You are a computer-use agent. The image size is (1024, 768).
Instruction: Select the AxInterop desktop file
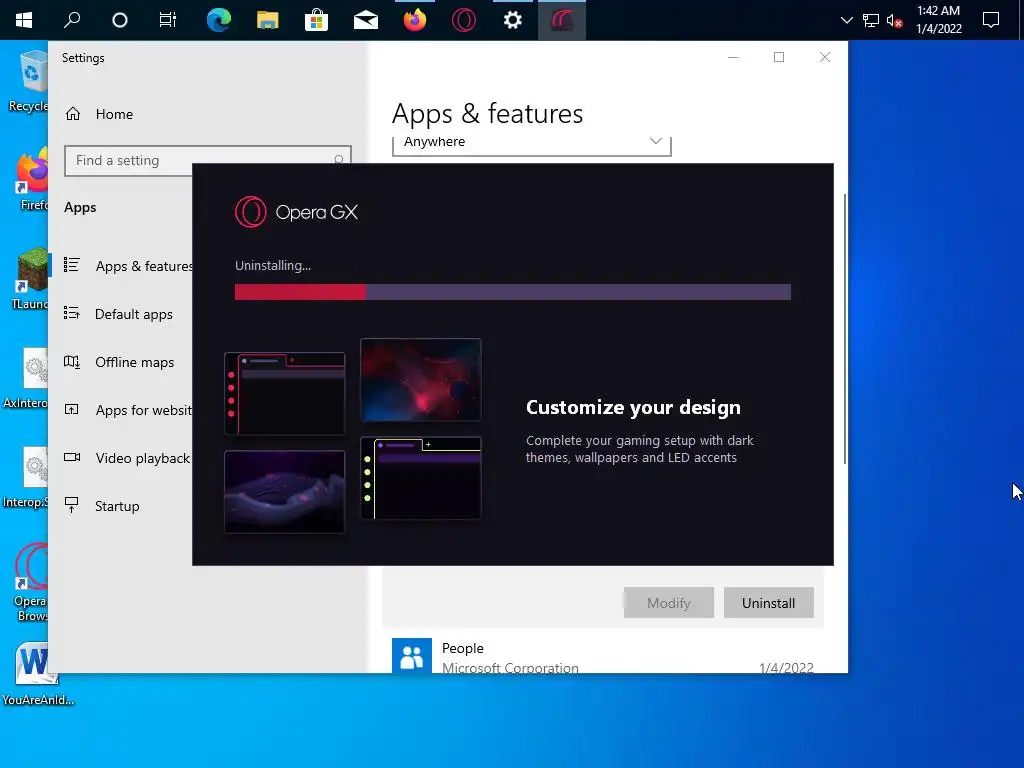pos(26,378)
